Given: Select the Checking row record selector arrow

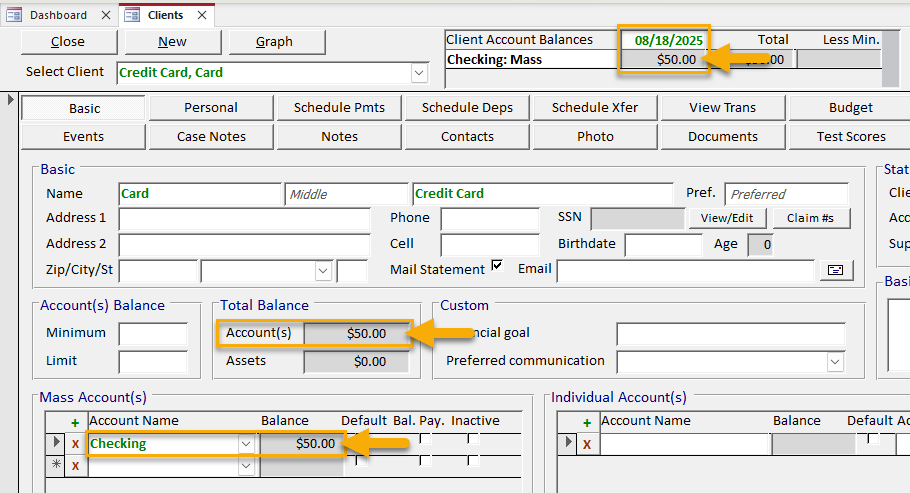Looking at the screenshot, I should (55, 444).
